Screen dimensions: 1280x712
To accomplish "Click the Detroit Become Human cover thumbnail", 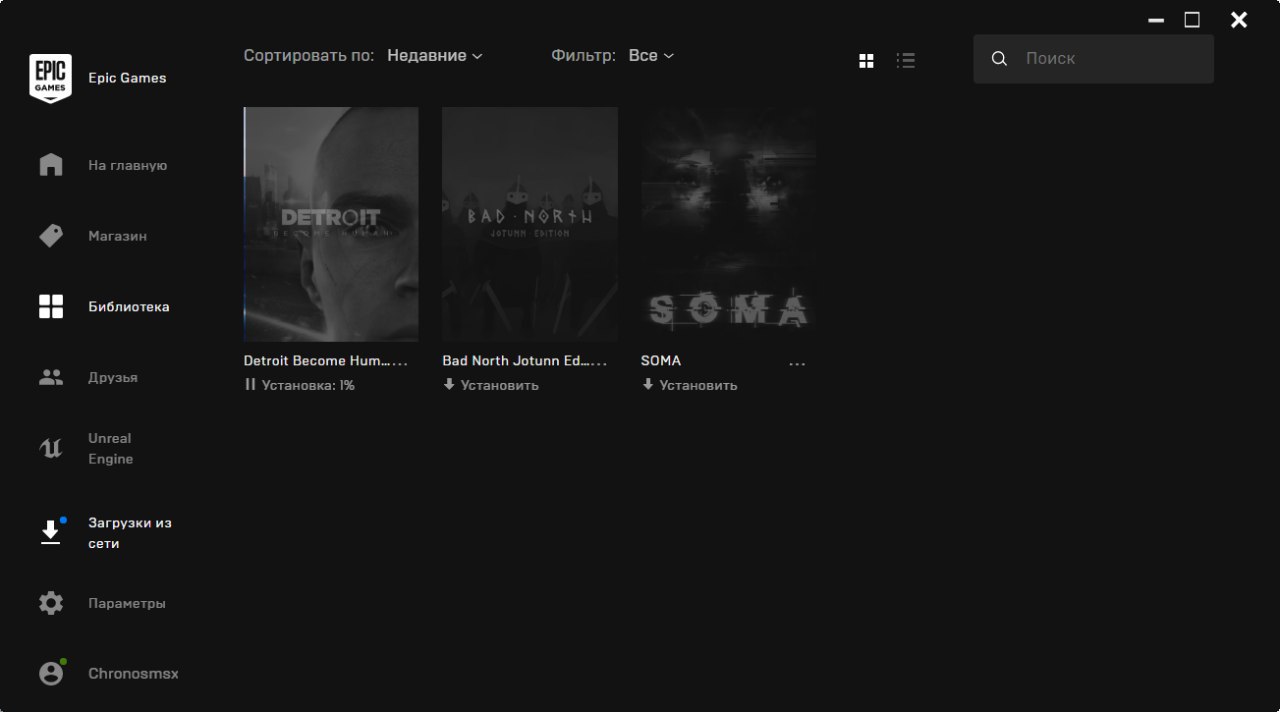I will (331, 225).
